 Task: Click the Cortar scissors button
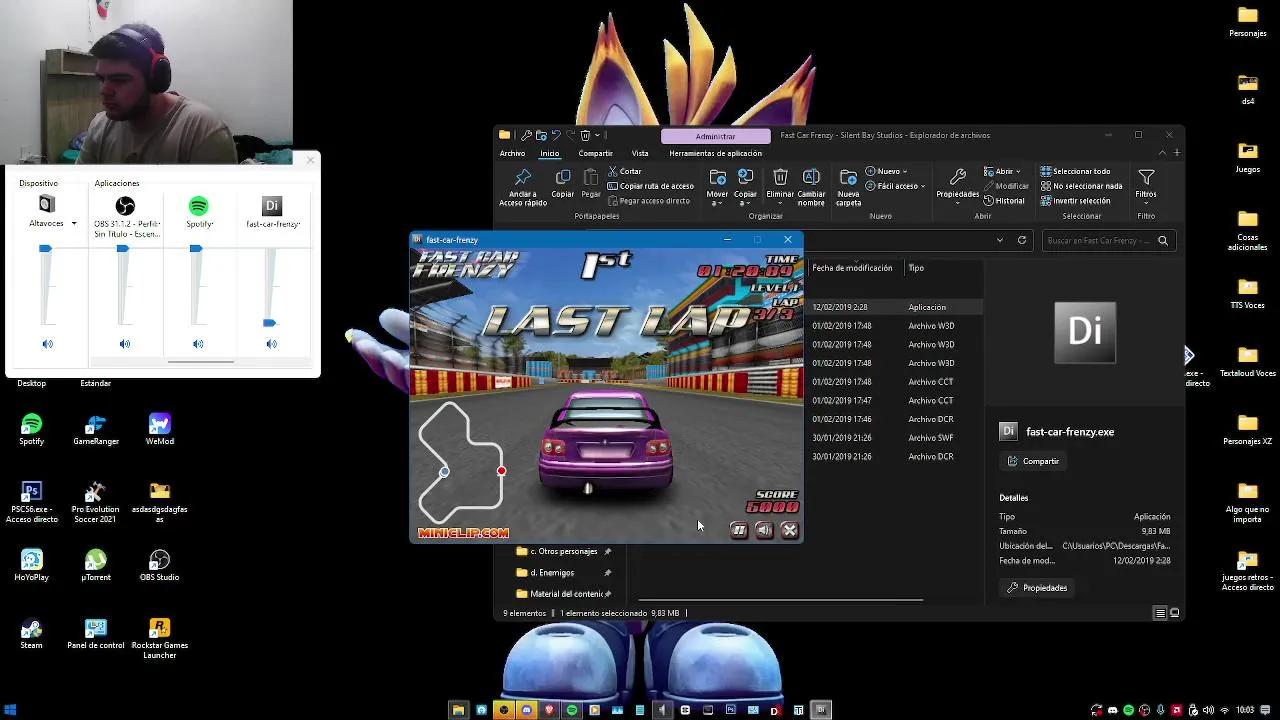[624, 171]
